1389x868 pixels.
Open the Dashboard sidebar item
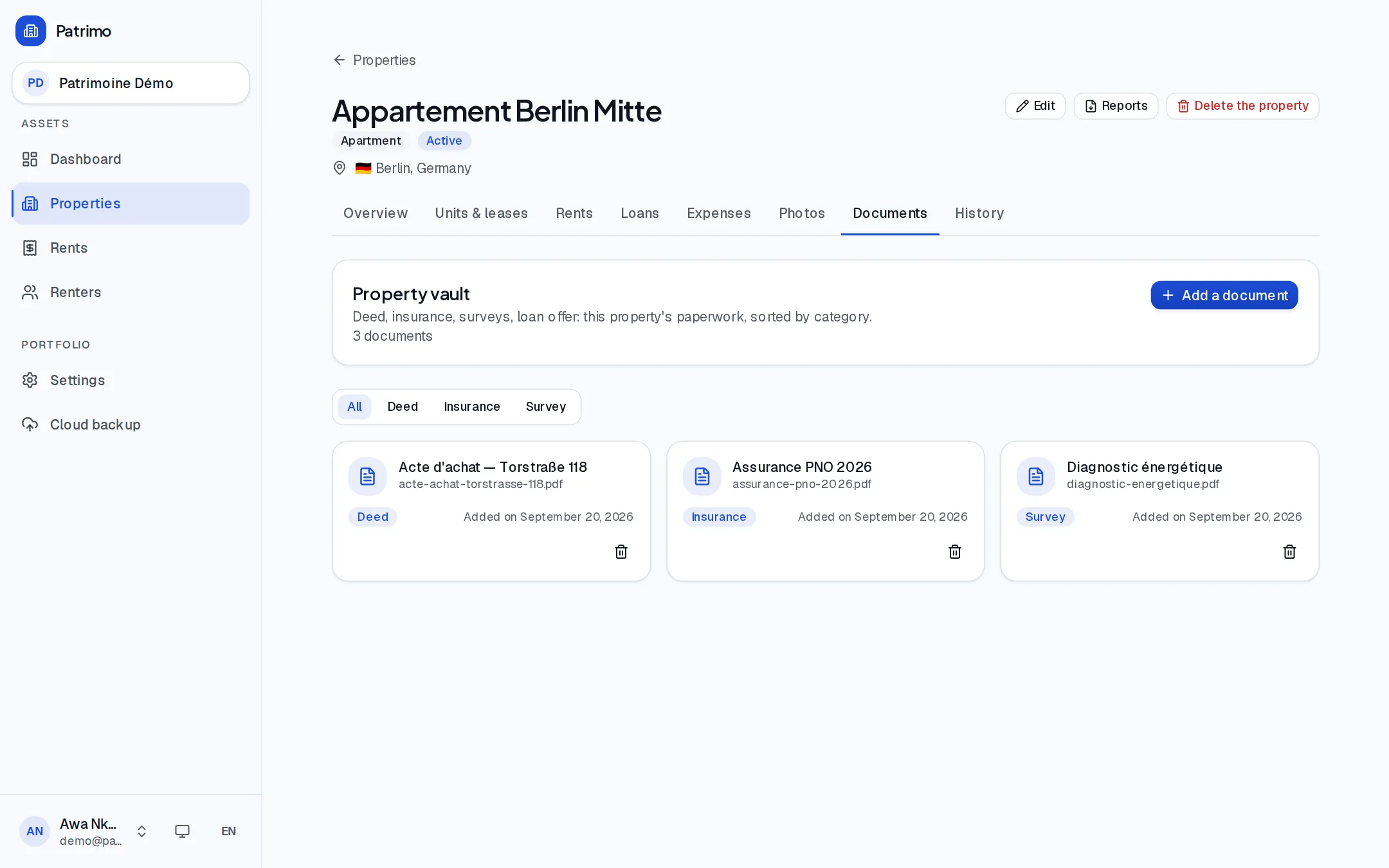(131, 159)
